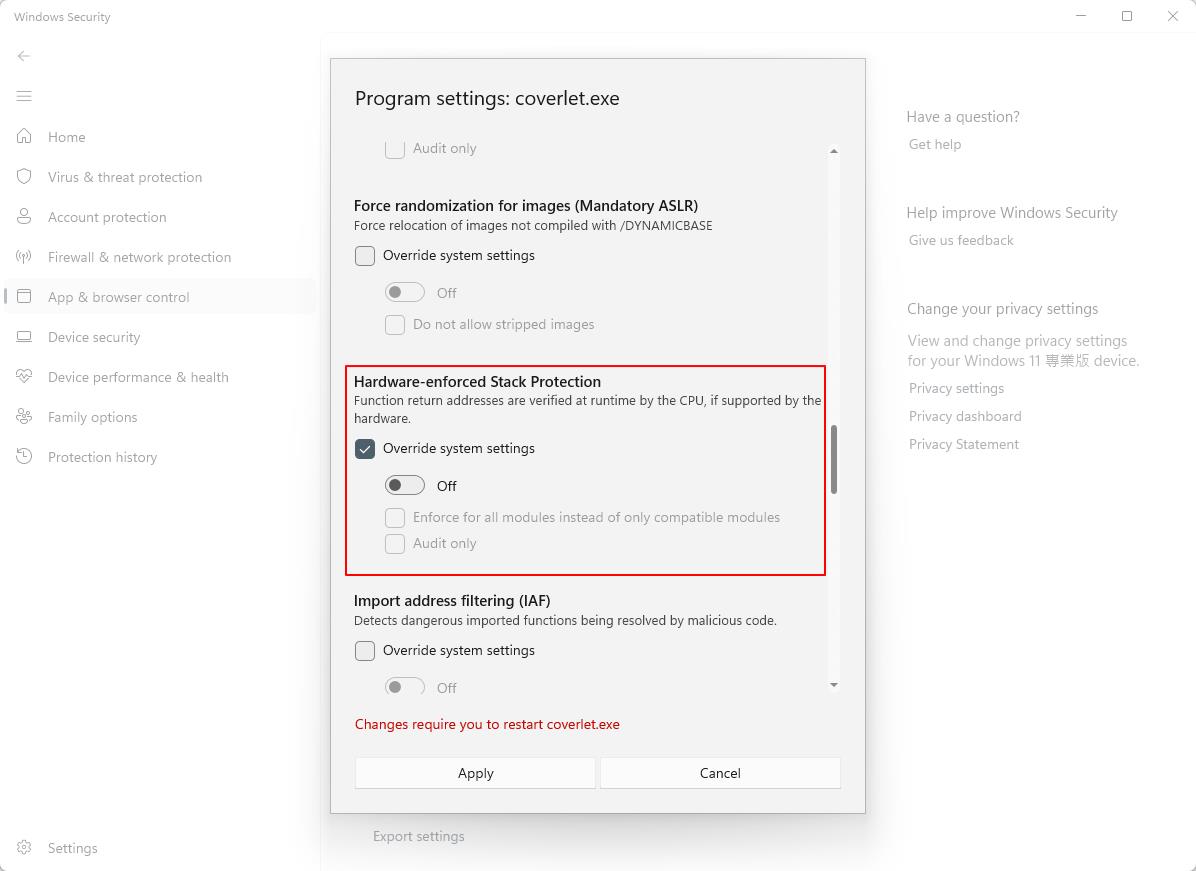Expand the hamburger navigation menu

click(x=24, y=96)
